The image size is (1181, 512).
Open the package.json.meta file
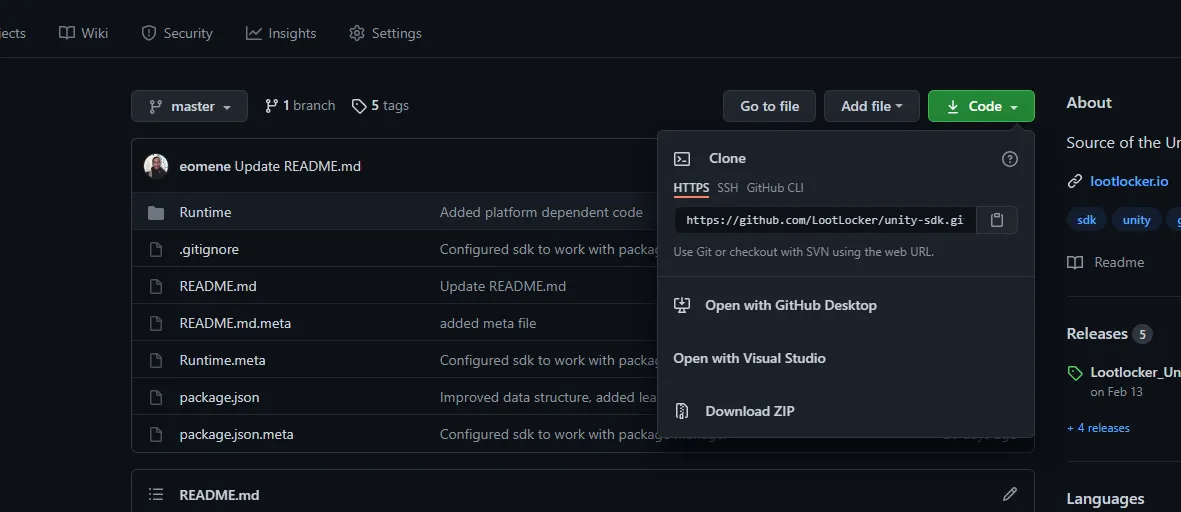click(237, 434)
